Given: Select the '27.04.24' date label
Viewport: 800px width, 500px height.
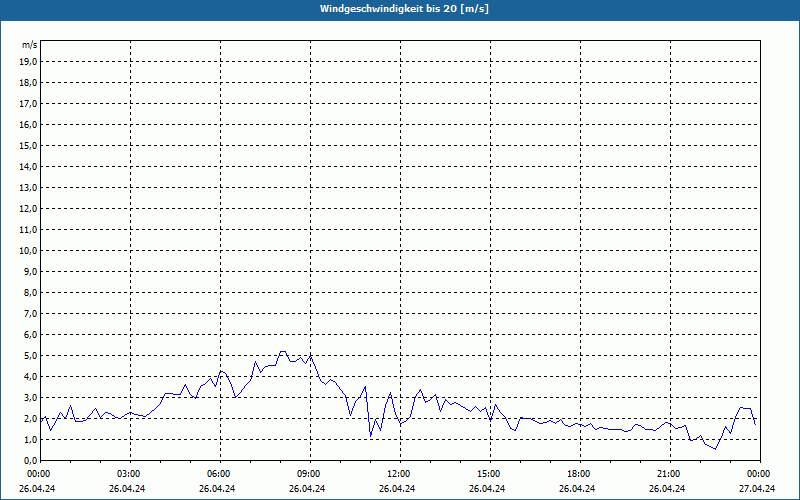Looking at the screenshot, I should [757, 488].
